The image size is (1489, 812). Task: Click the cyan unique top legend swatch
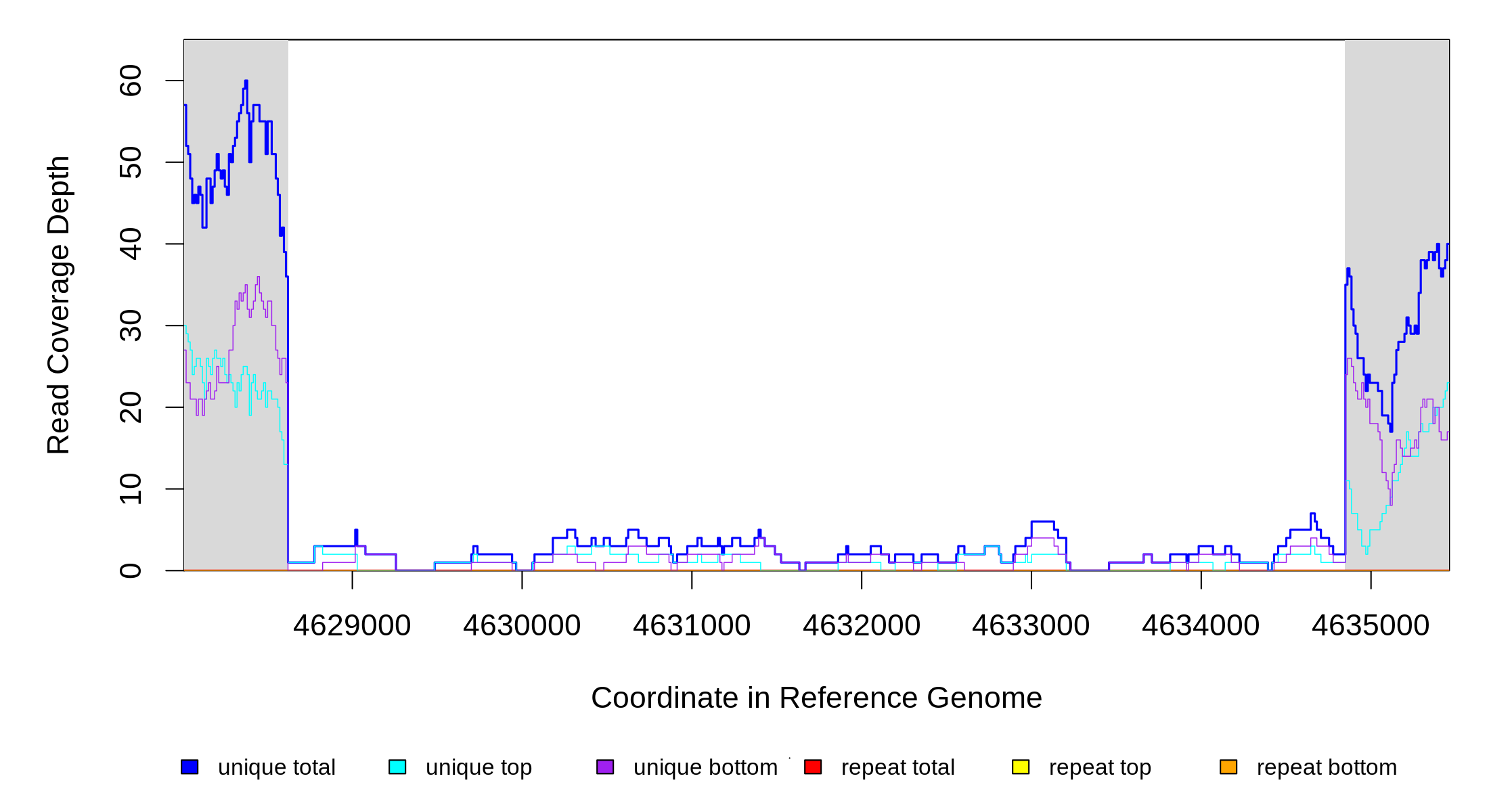click(x=397, y=767)
